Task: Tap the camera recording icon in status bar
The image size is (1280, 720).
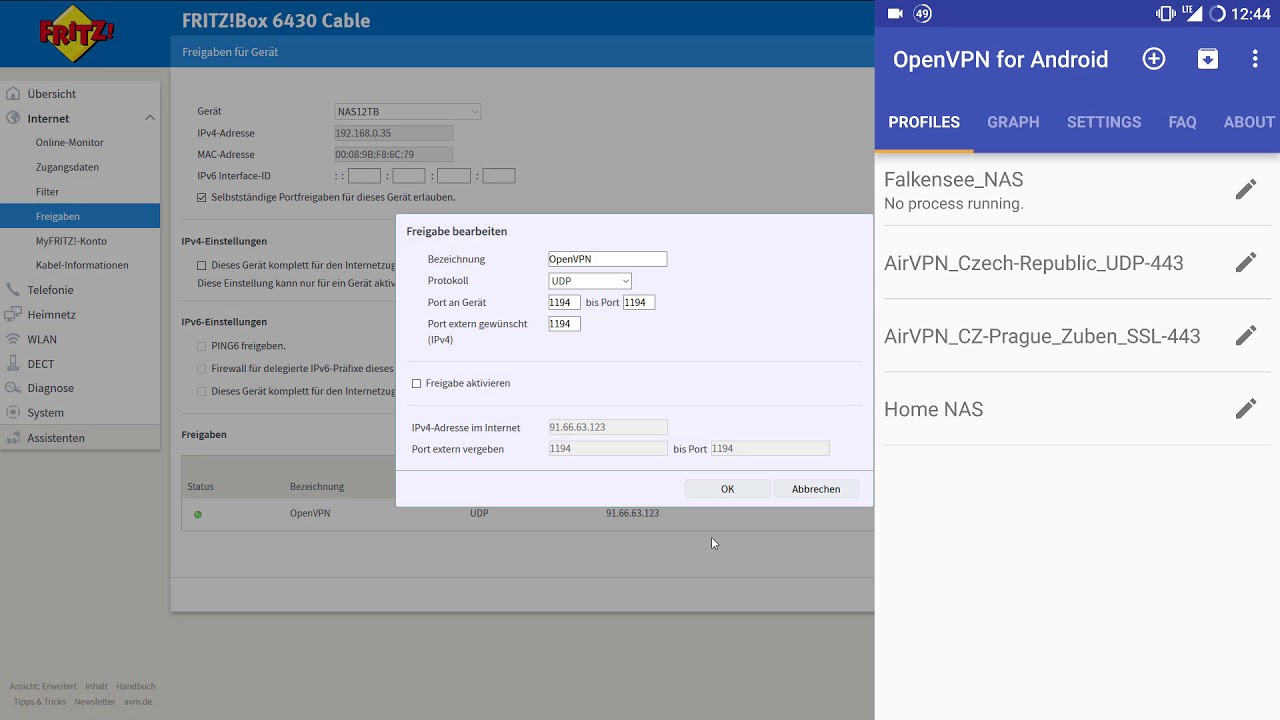Action: 895,14
